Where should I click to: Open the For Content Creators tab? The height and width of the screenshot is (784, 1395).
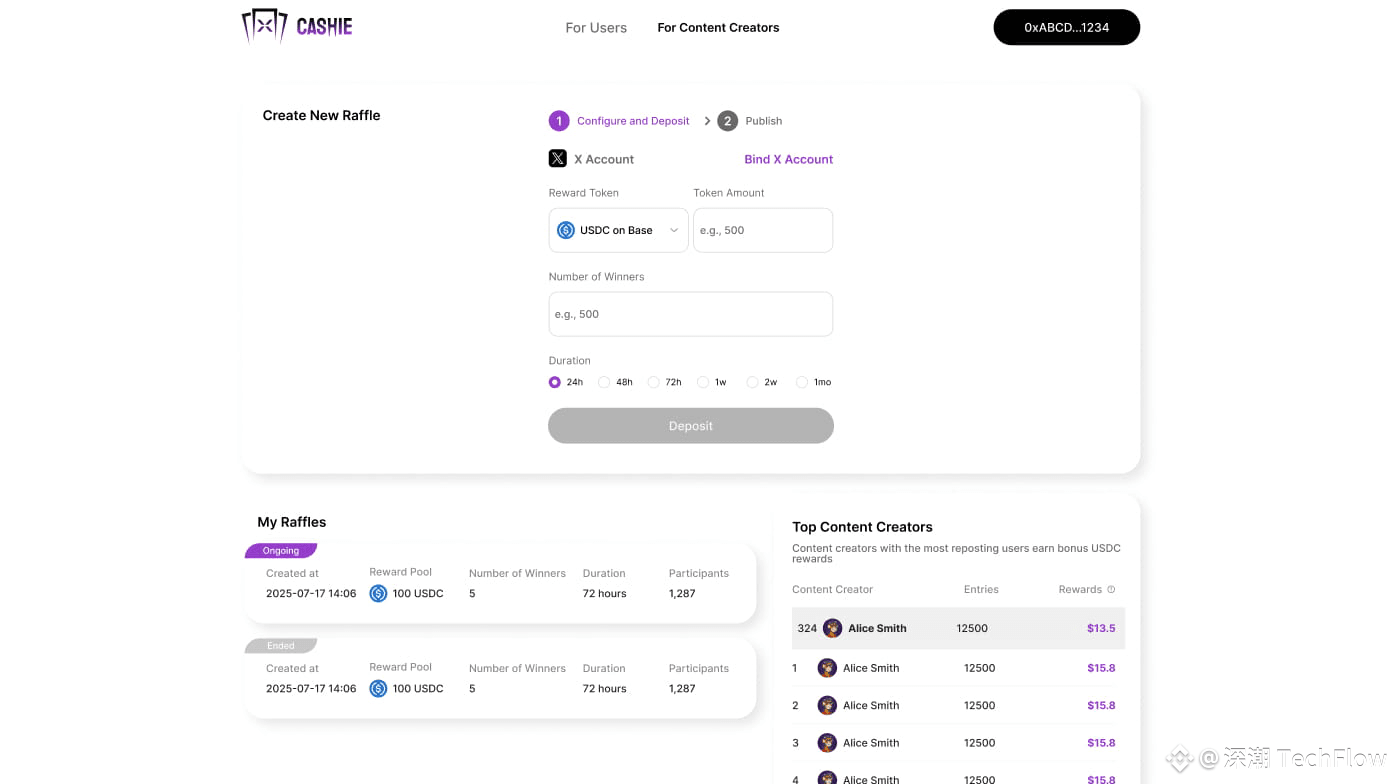[x=718, y=28]
